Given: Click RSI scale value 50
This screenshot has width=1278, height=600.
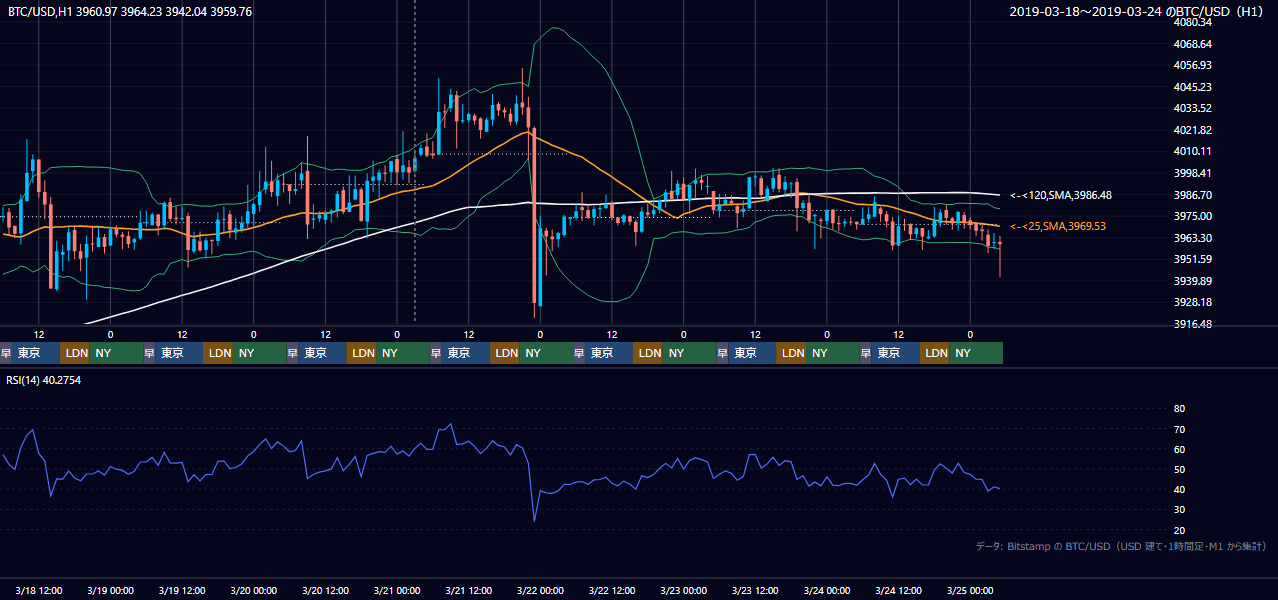Looking at the screenshot, I should click(1179, 469).
